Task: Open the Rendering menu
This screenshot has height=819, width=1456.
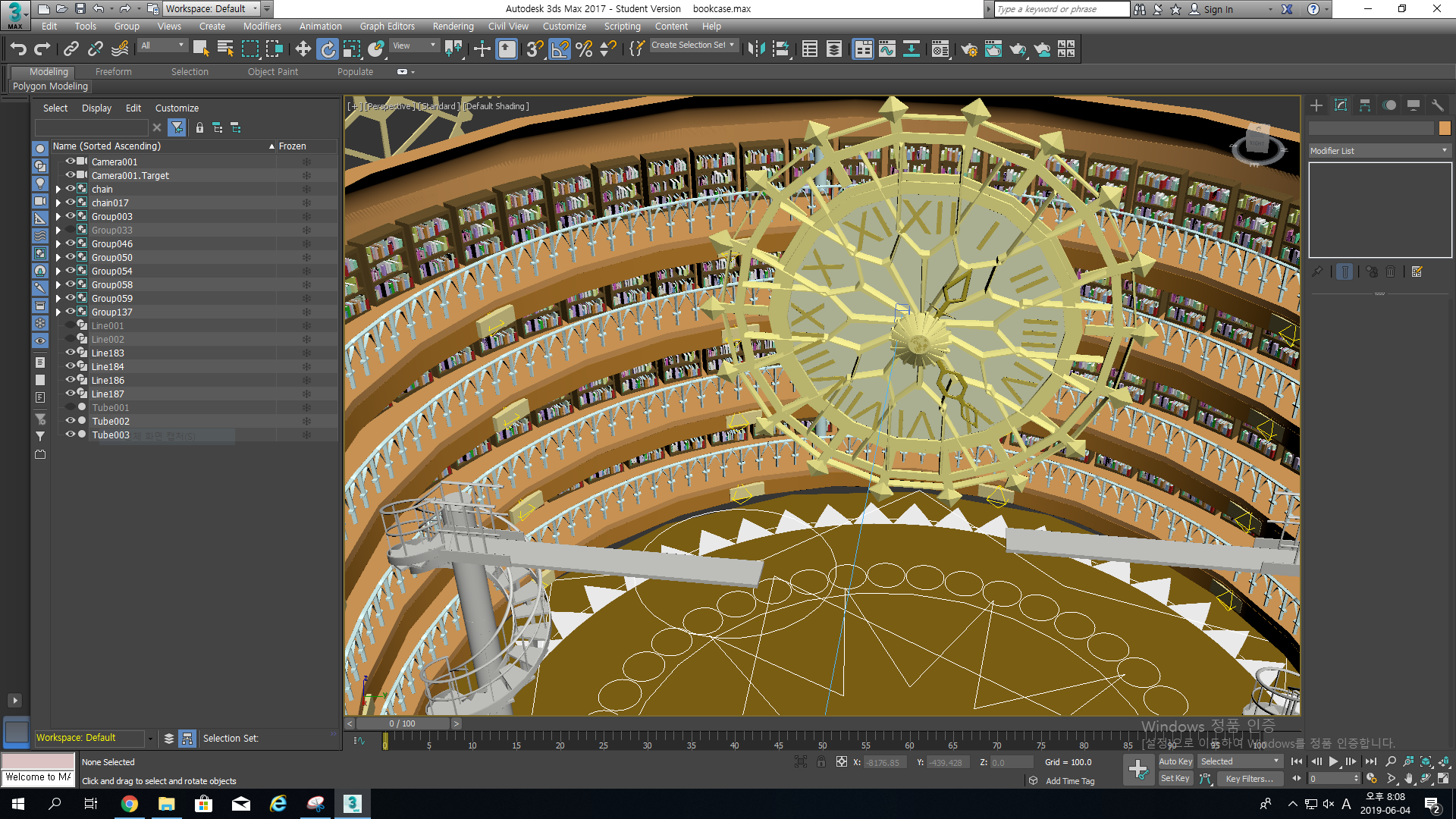Action: point(453,26)
